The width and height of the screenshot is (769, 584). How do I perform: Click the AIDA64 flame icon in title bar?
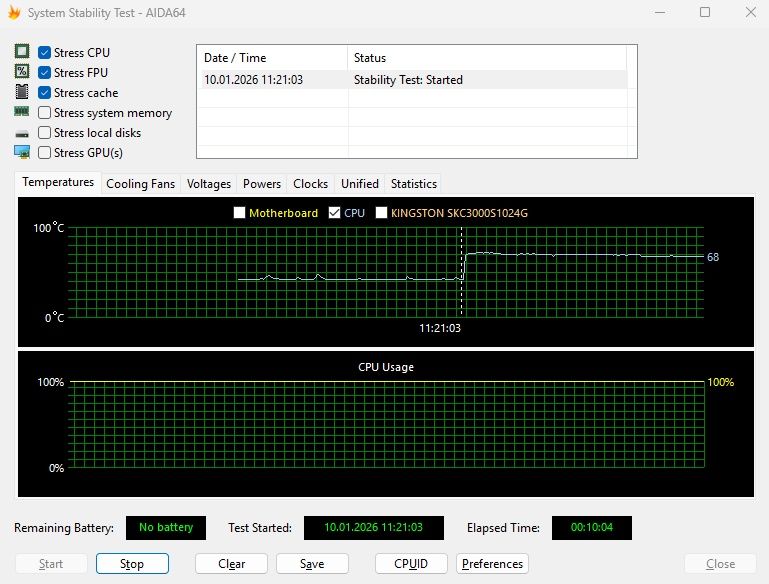pyautogui.click(x=14, y=12)
